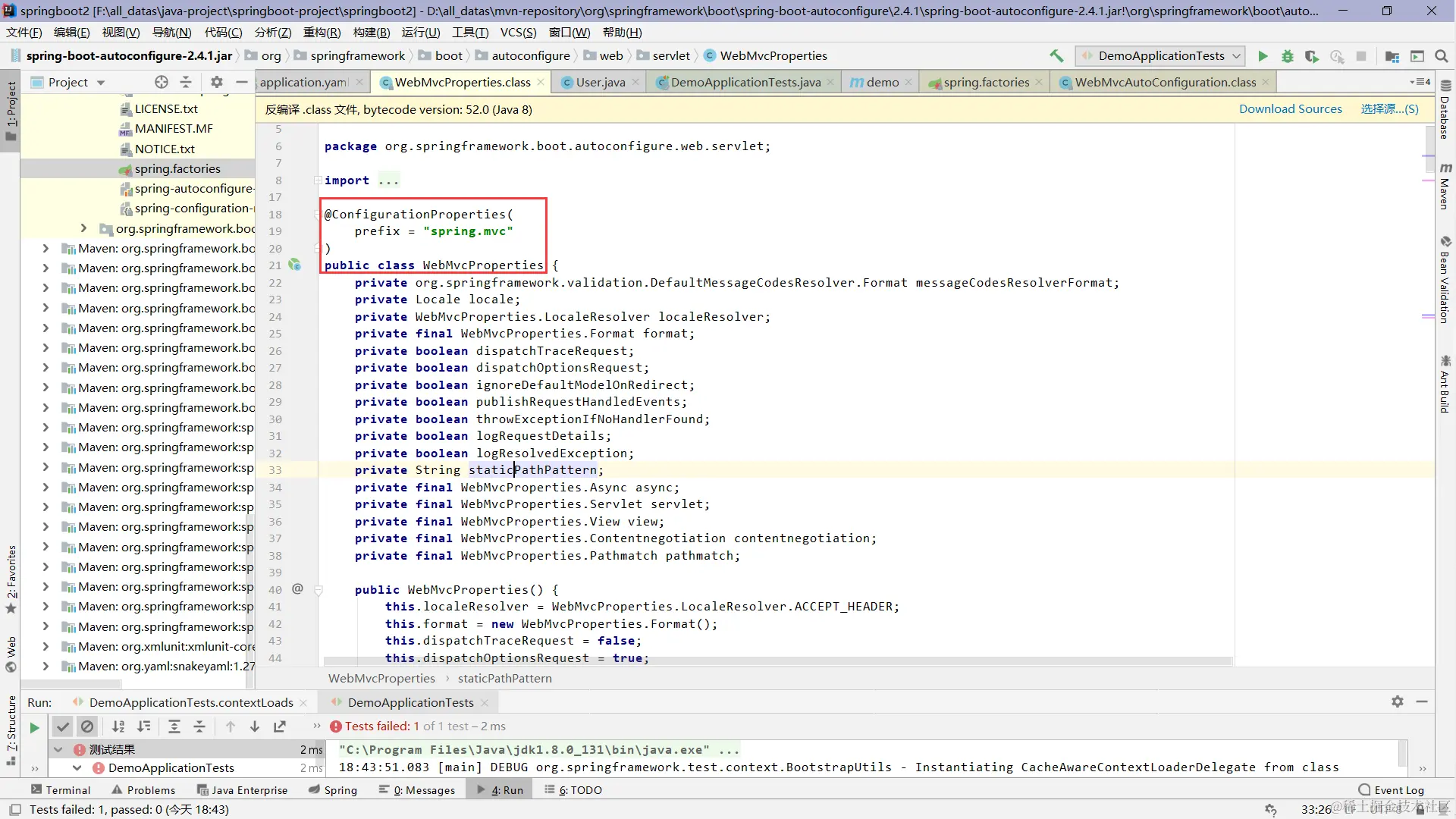Click the locate-in-project target icon
The height and width of the screenshot is (819, 1456).
(x=161, y=82)
